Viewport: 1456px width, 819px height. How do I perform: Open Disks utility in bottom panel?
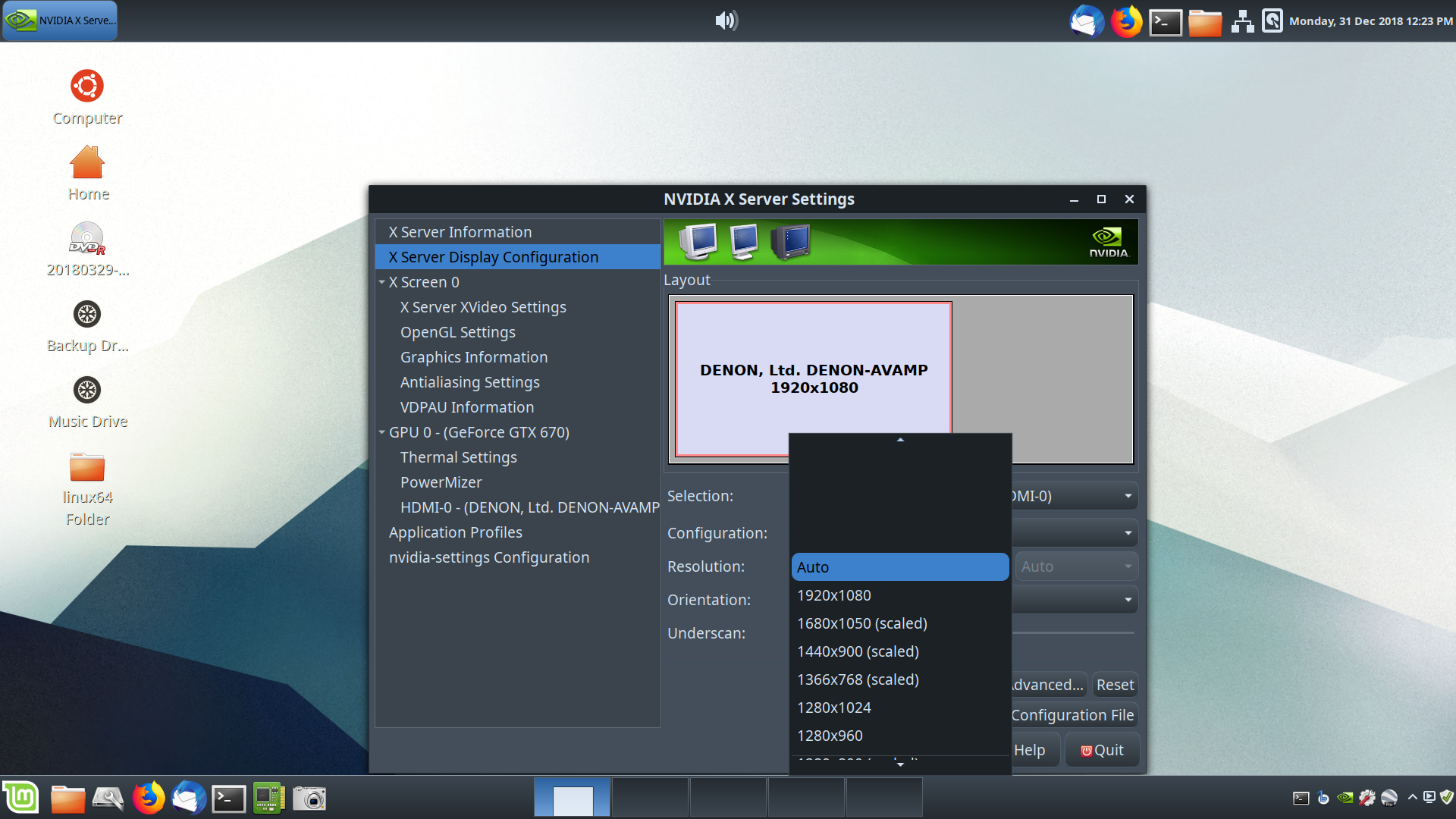click(x=108, y=799)
